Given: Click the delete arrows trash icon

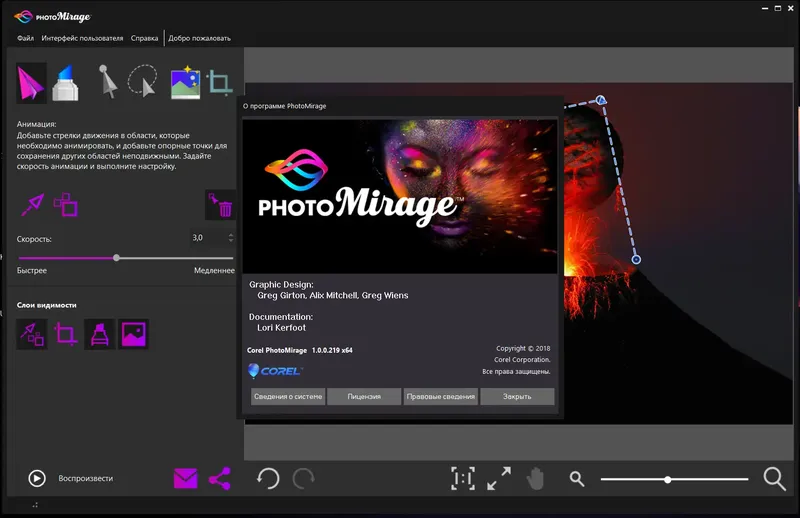Looking at the screenshot, I should coord(220,205).
